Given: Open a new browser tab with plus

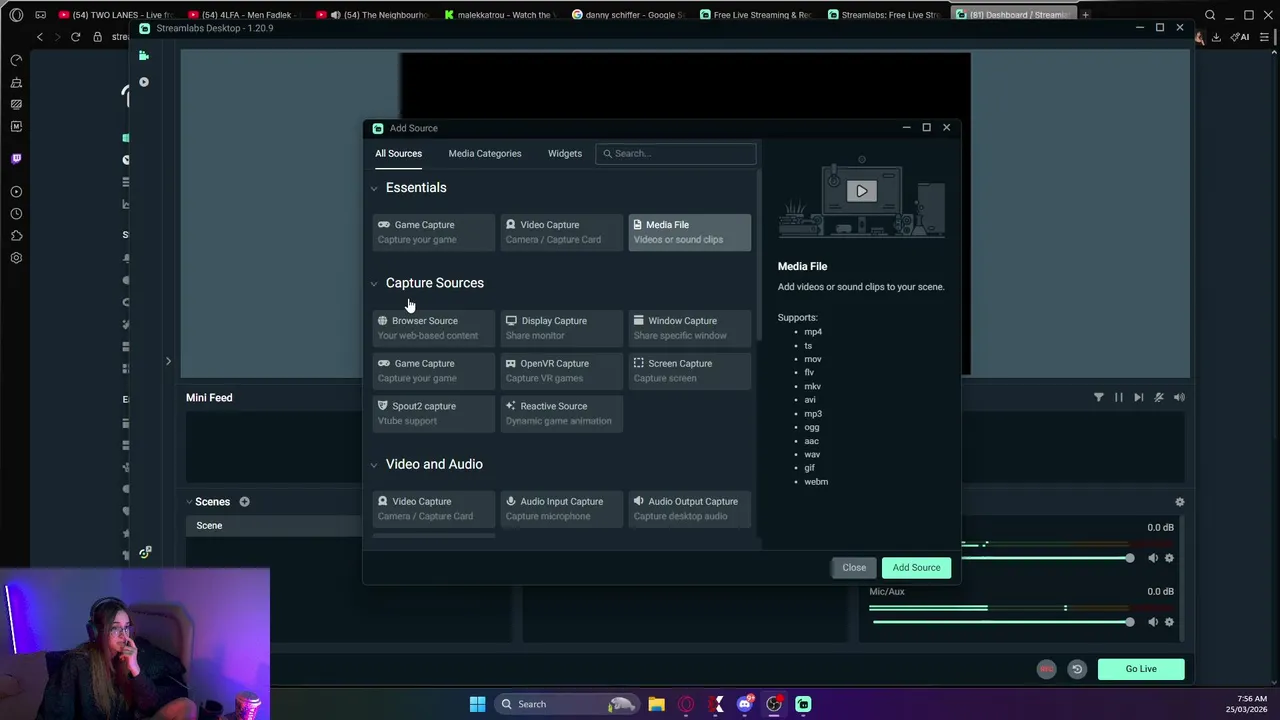Looking at the screenshot, I should (1085, 15).
